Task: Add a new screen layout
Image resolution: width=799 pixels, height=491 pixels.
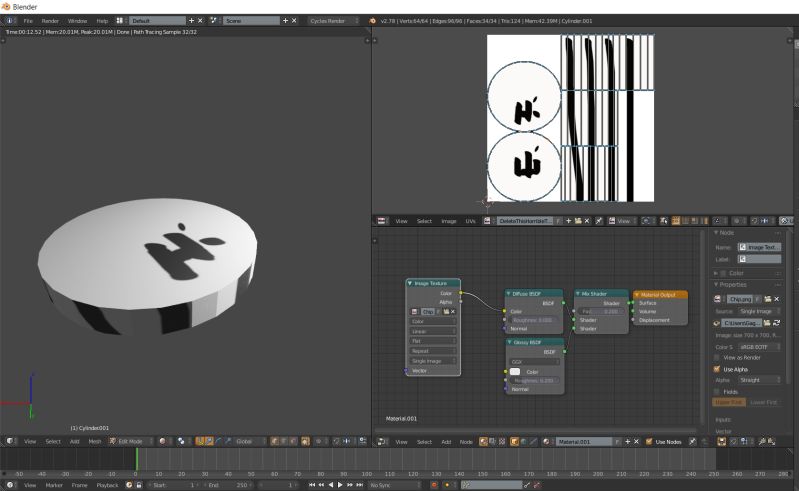Action: click(x=192, y=21)
